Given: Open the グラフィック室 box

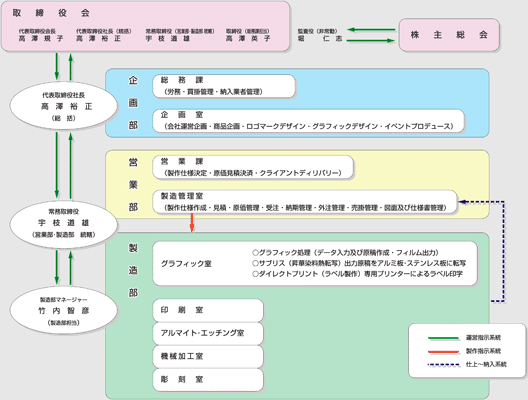Looking at the screenshot, I should (x=315, y=263).
